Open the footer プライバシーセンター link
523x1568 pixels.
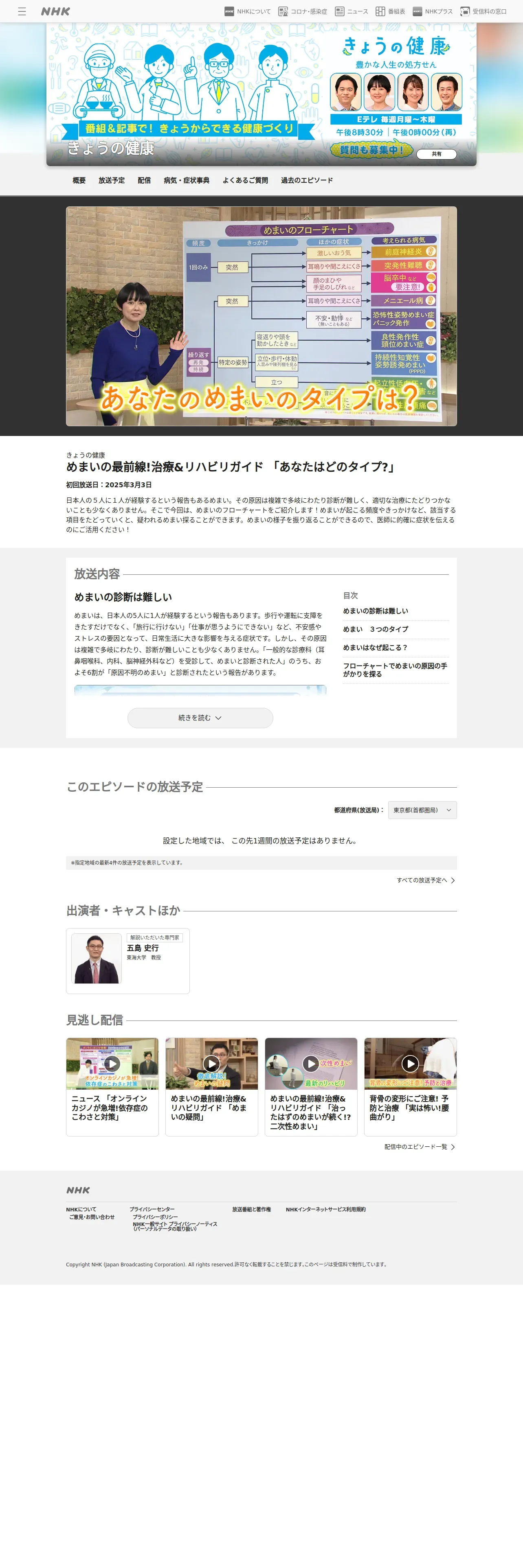pyautogui.click(x=152, y=1209)
